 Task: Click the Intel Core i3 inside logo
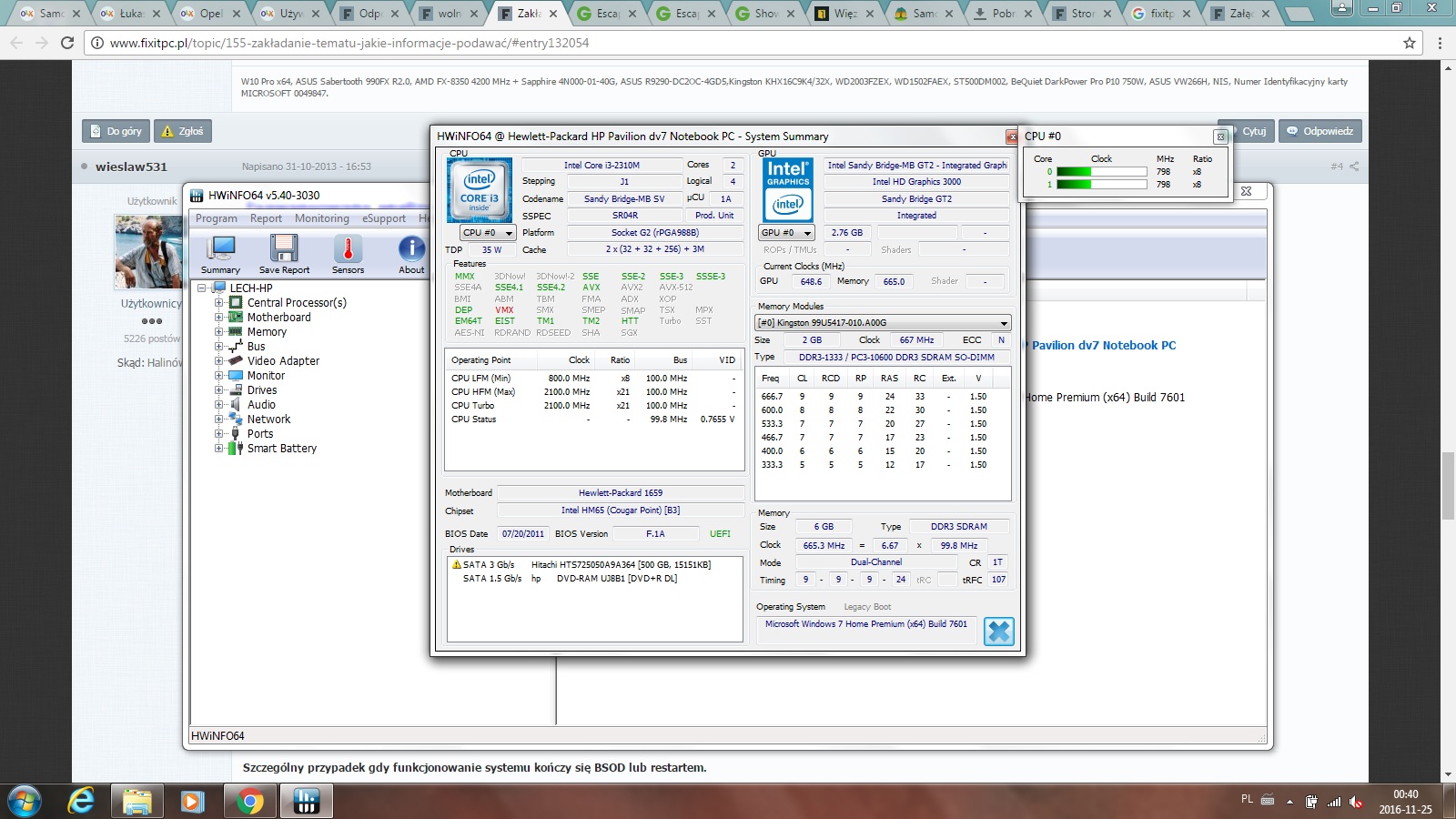tap(480, 190)
